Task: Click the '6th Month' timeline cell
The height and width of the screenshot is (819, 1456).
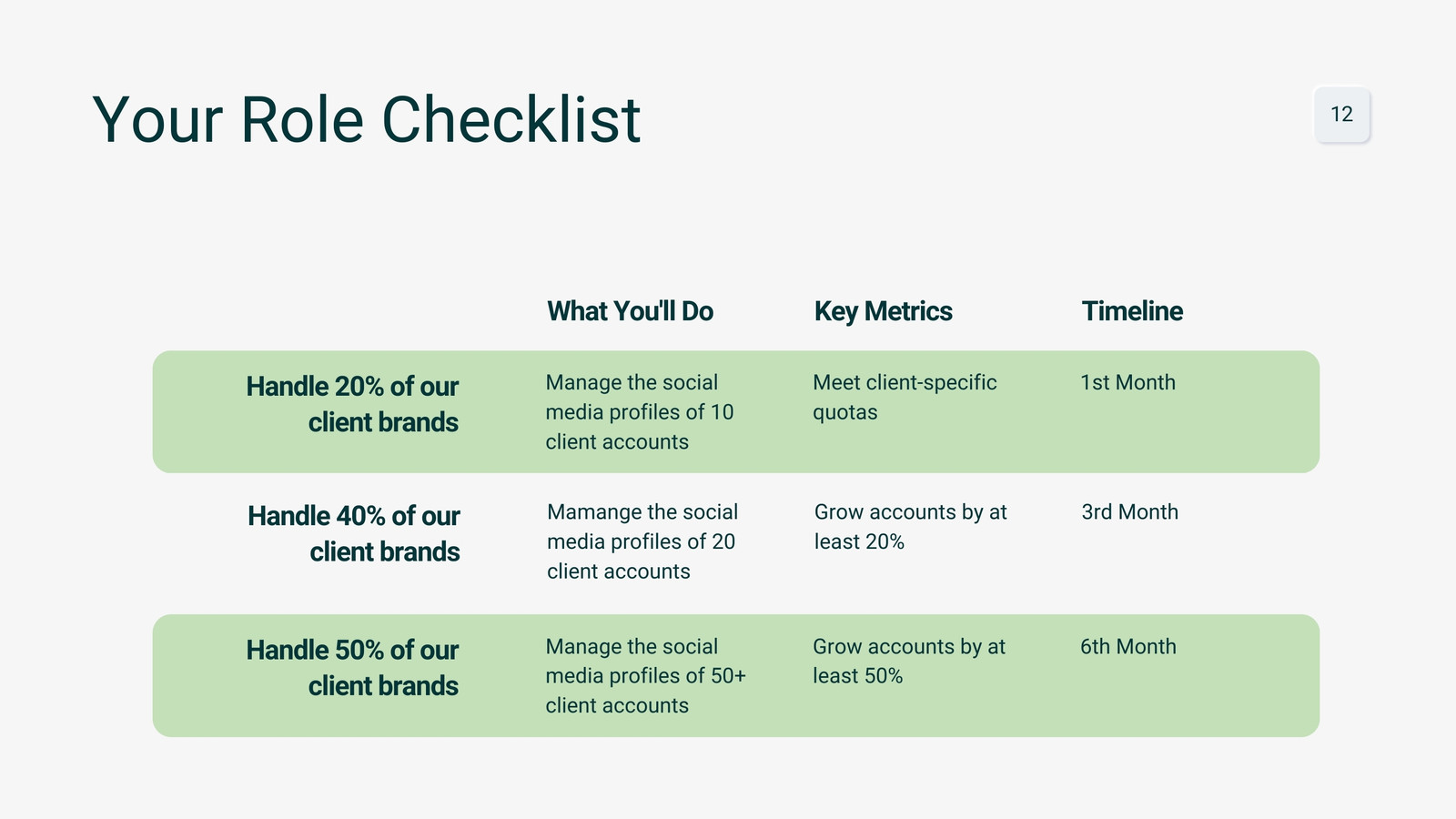Action: click(1128, 647)
